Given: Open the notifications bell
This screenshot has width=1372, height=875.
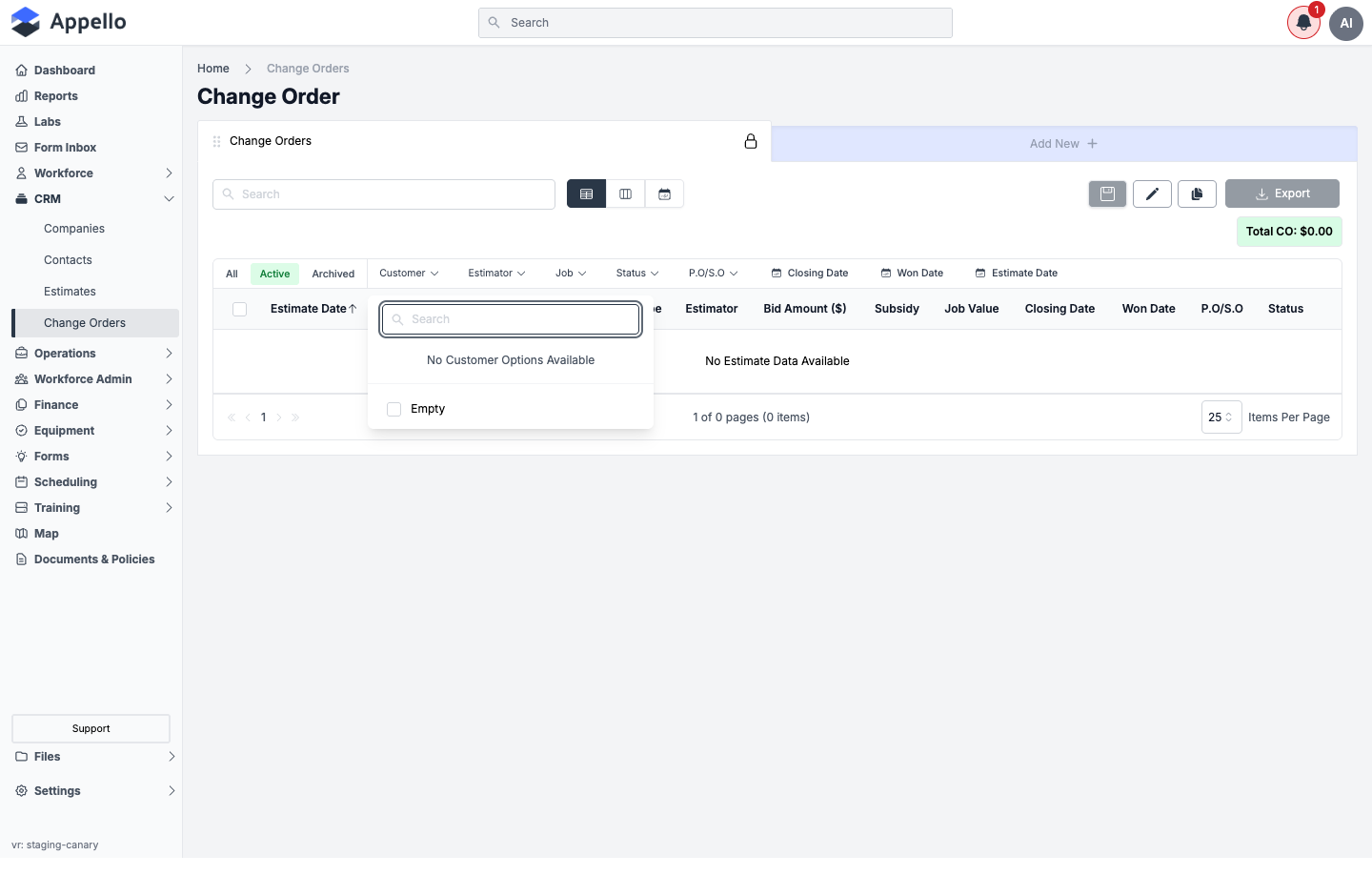Looking at the screenshot, I should tap(1303, 23).
